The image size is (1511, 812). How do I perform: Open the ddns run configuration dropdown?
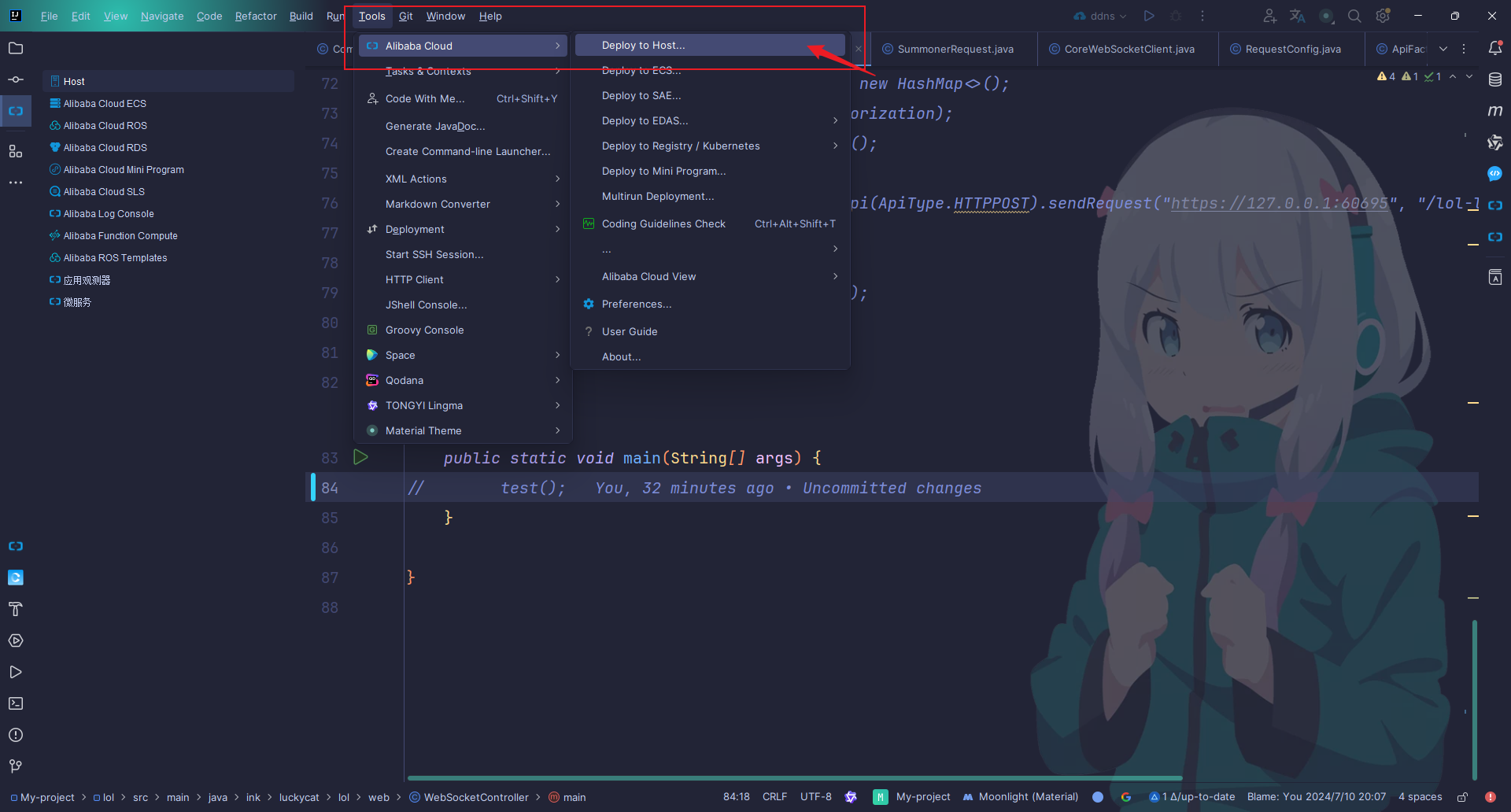(x=1101, y=16)
